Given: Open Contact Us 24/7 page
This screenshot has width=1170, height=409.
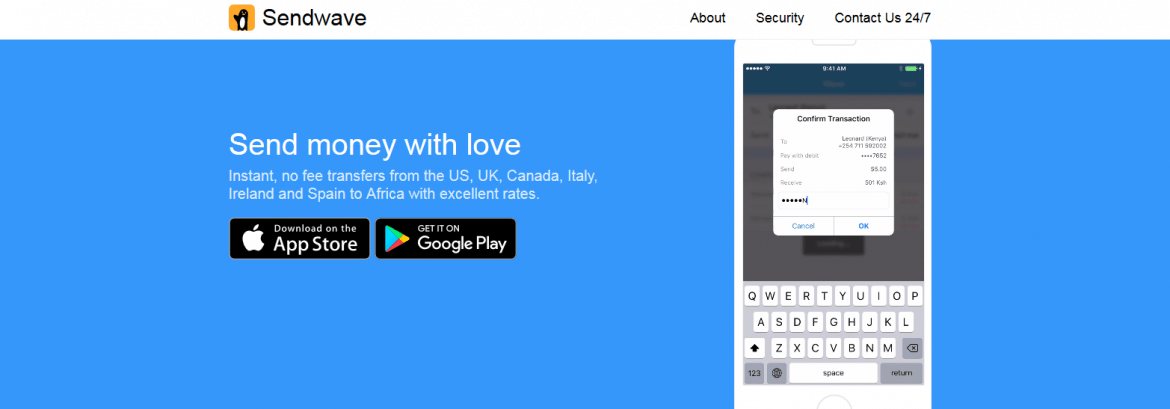Looking at the screenshot, I should pos(883,18).
